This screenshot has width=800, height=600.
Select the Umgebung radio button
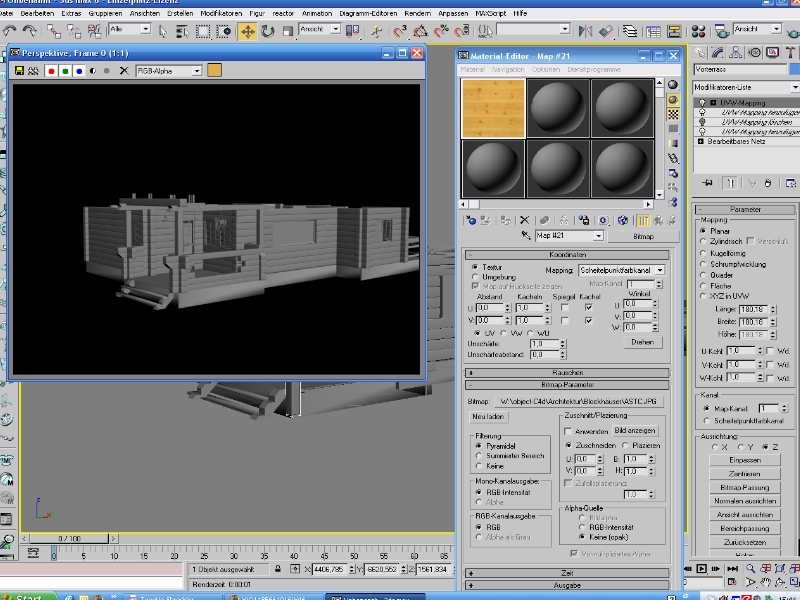(474, 277)
